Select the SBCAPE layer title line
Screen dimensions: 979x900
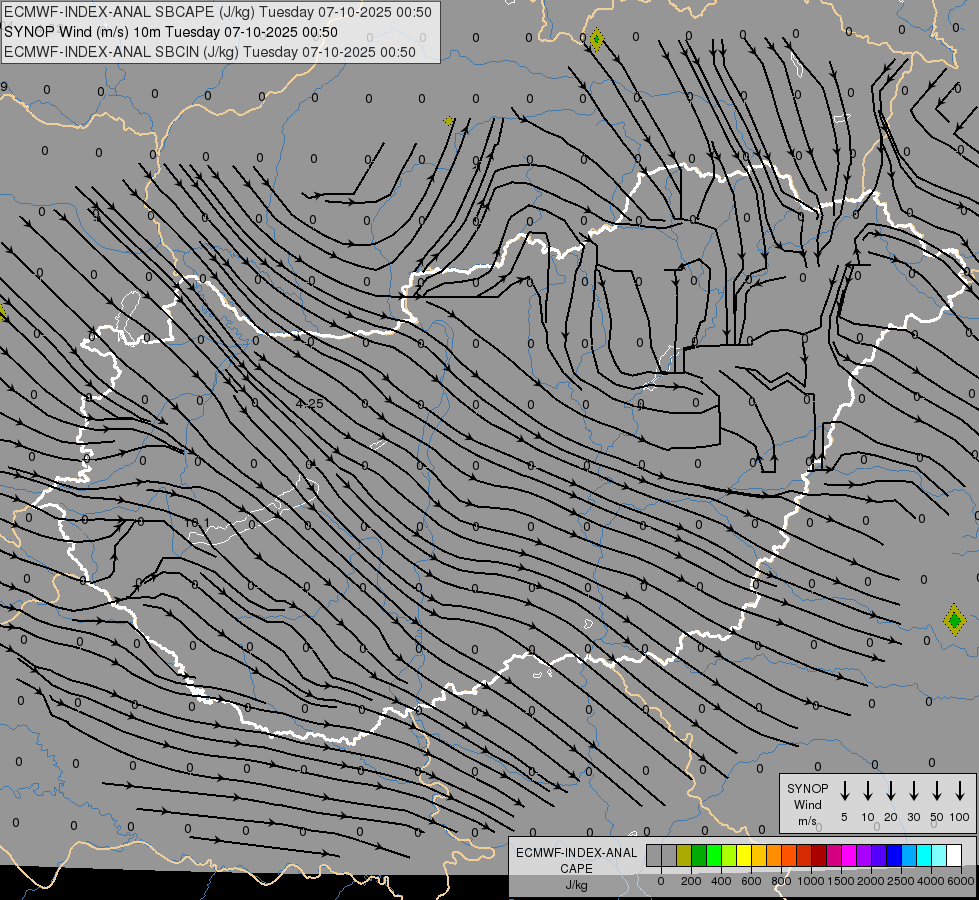[x=218, y=12]
